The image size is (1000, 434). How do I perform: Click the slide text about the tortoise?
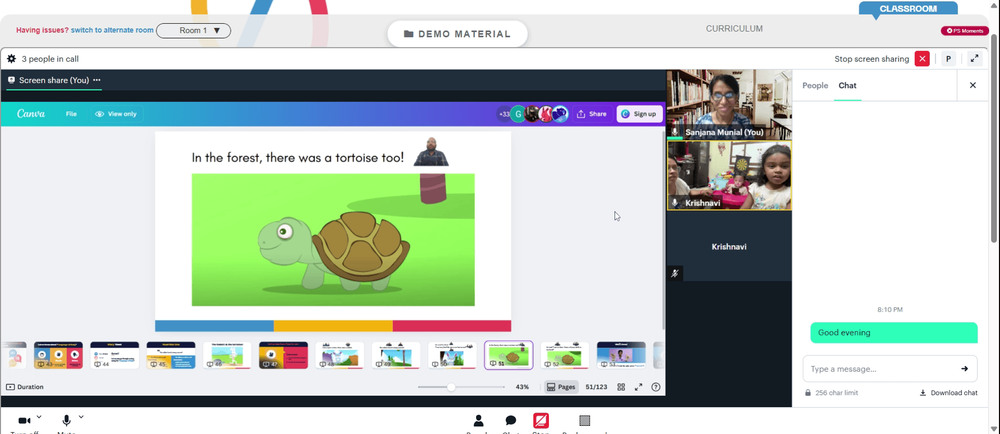click(x=298, y=157)
